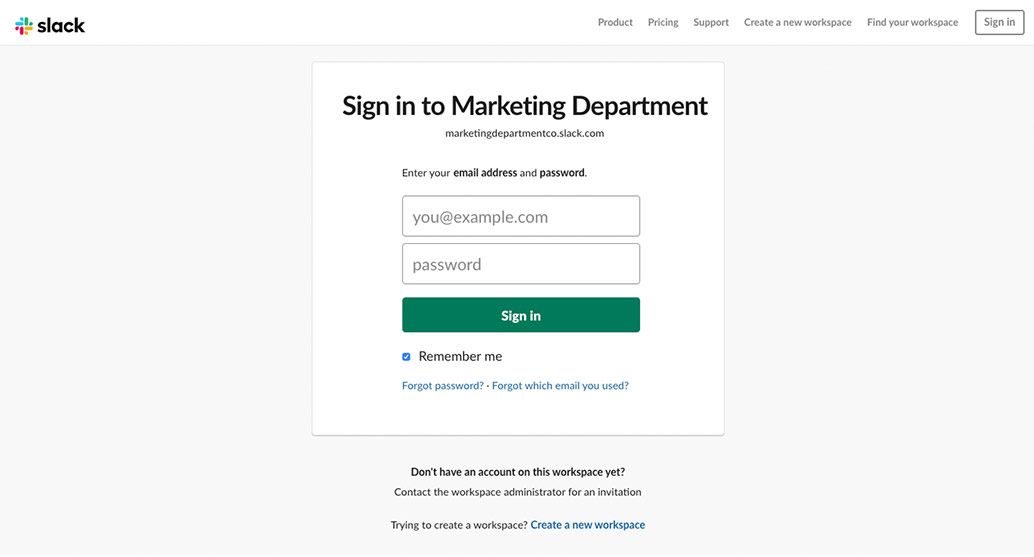Click the slack wordmark in the header
Viewport: 1034px width, 557px height.
[x=62, y=25]
